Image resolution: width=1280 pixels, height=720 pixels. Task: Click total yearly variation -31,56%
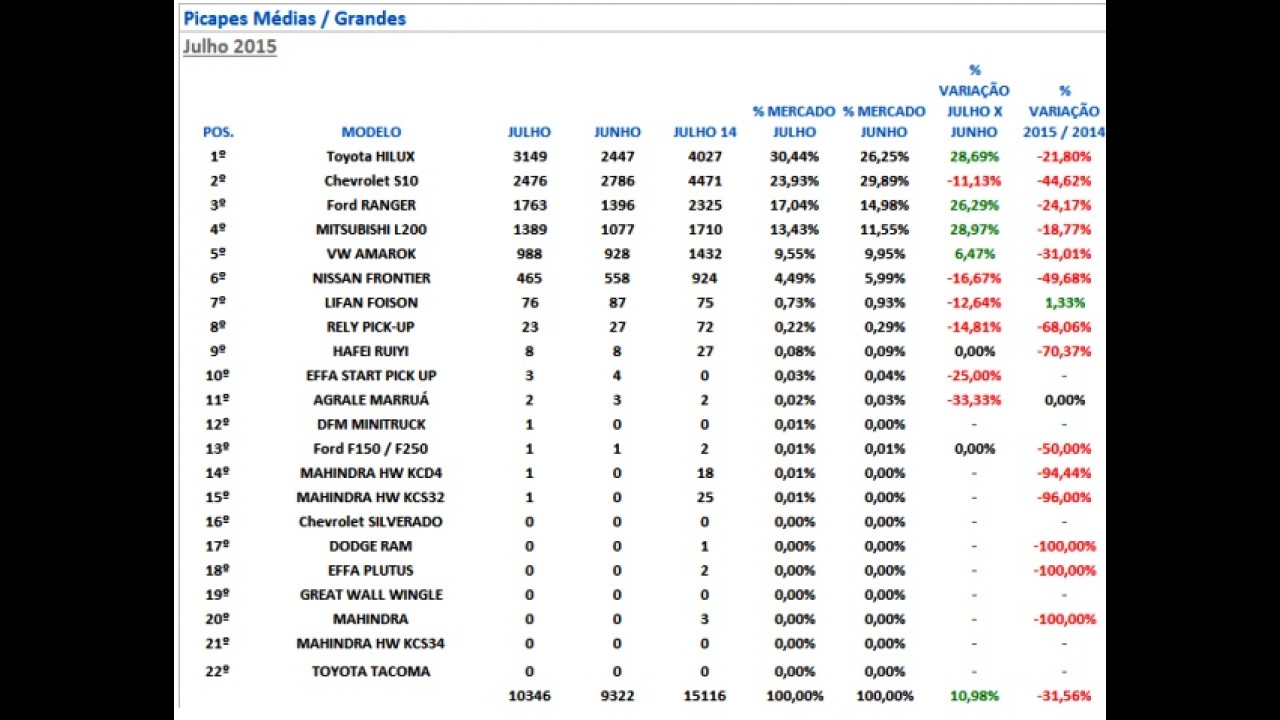tap(1063, 696)
